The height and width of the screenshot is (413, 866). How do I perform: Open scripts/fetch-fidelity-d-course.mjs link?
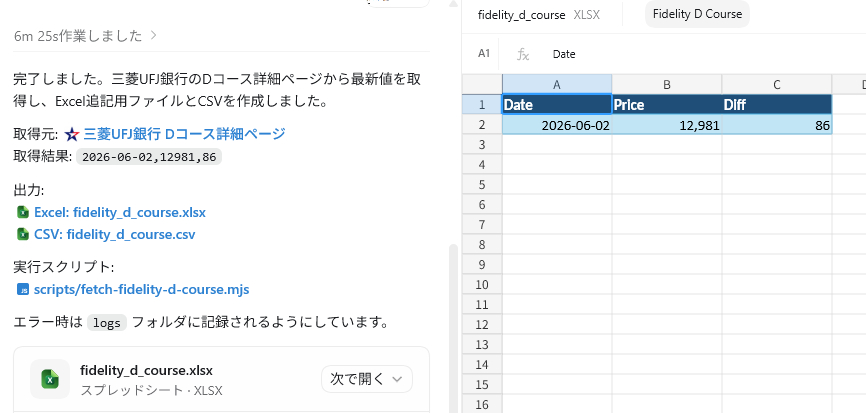[x=141, y=289]
